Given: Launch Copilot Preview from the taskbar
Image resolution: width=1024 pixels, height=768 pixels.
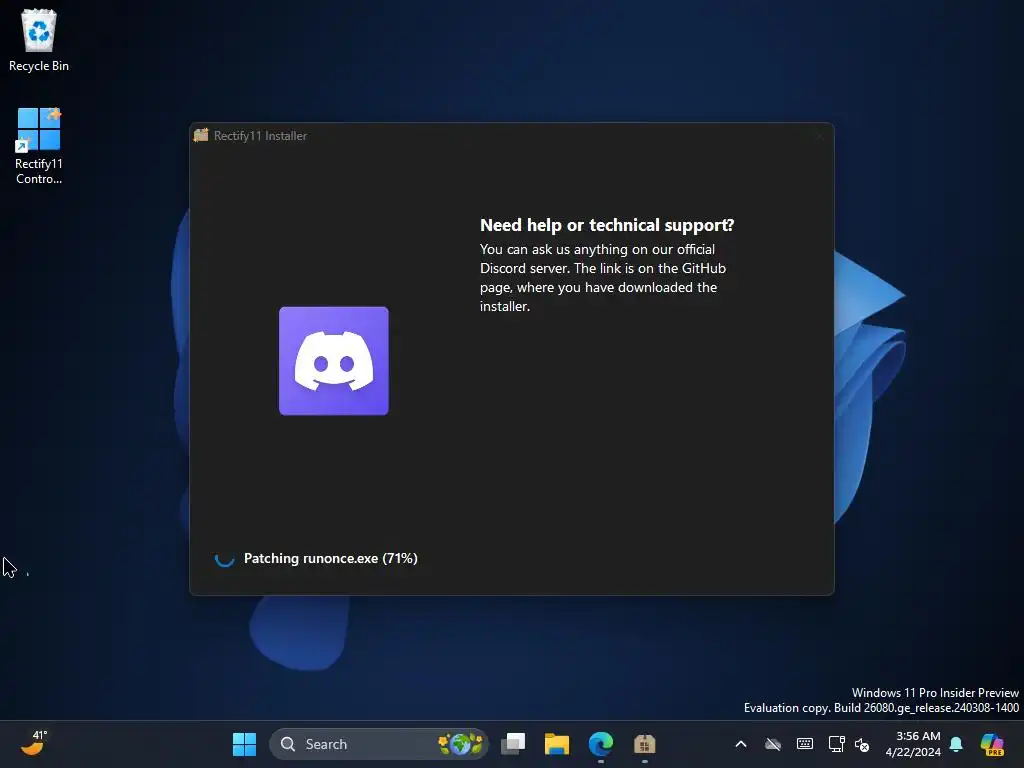Looking at the screenshot, I should (992, 744).
